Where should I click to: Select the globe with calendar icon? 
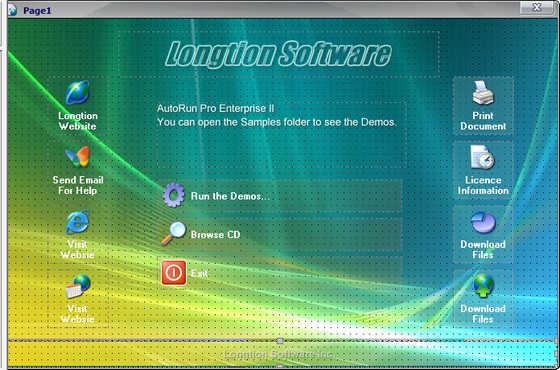coord(78,286)
